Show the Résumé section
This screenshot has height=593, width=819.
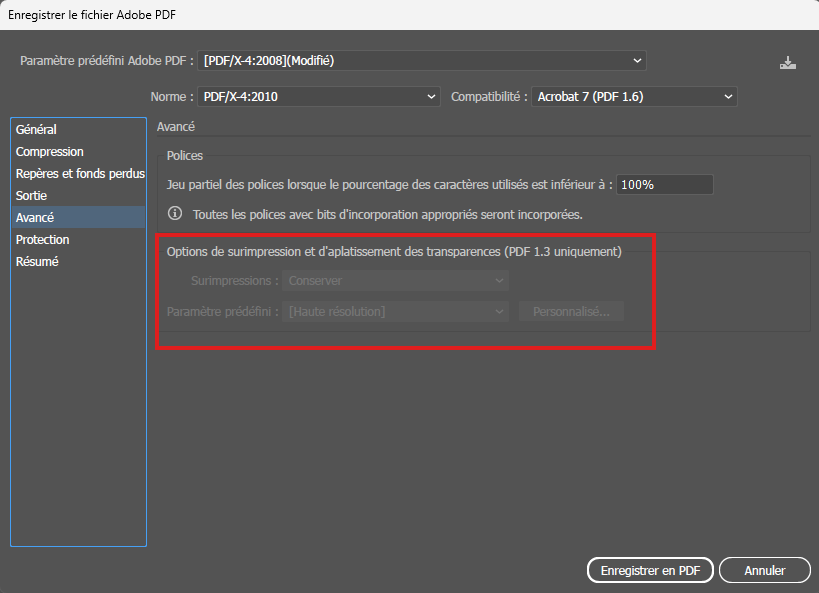coord(37,262)
